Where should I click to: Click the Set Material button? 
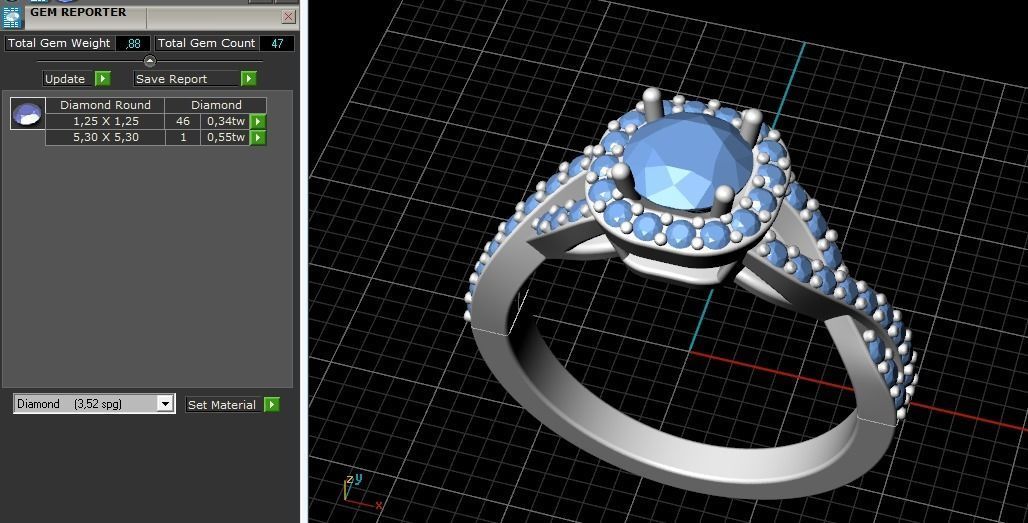(222, 404)
